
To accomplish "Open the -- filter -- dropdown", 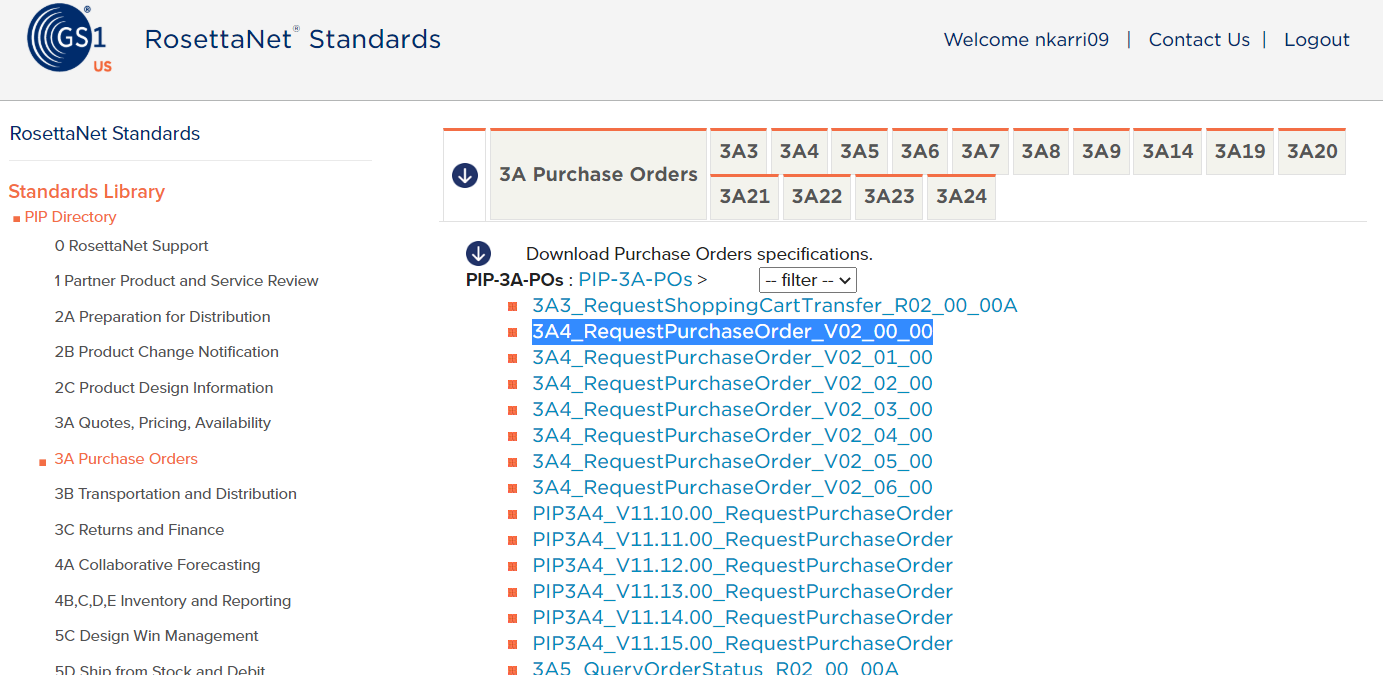I will coord(807,280).
